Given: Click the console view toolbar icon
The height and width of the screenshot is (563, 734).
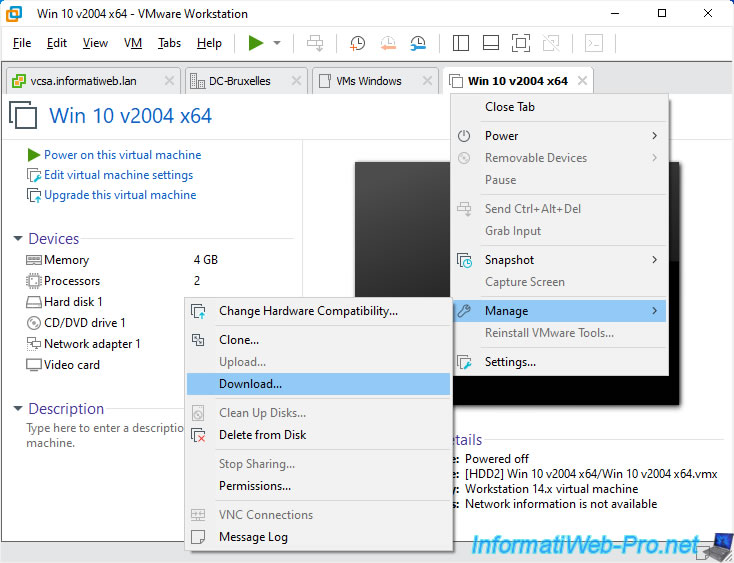Looking at the screenshot, I should tap(594, 43).
